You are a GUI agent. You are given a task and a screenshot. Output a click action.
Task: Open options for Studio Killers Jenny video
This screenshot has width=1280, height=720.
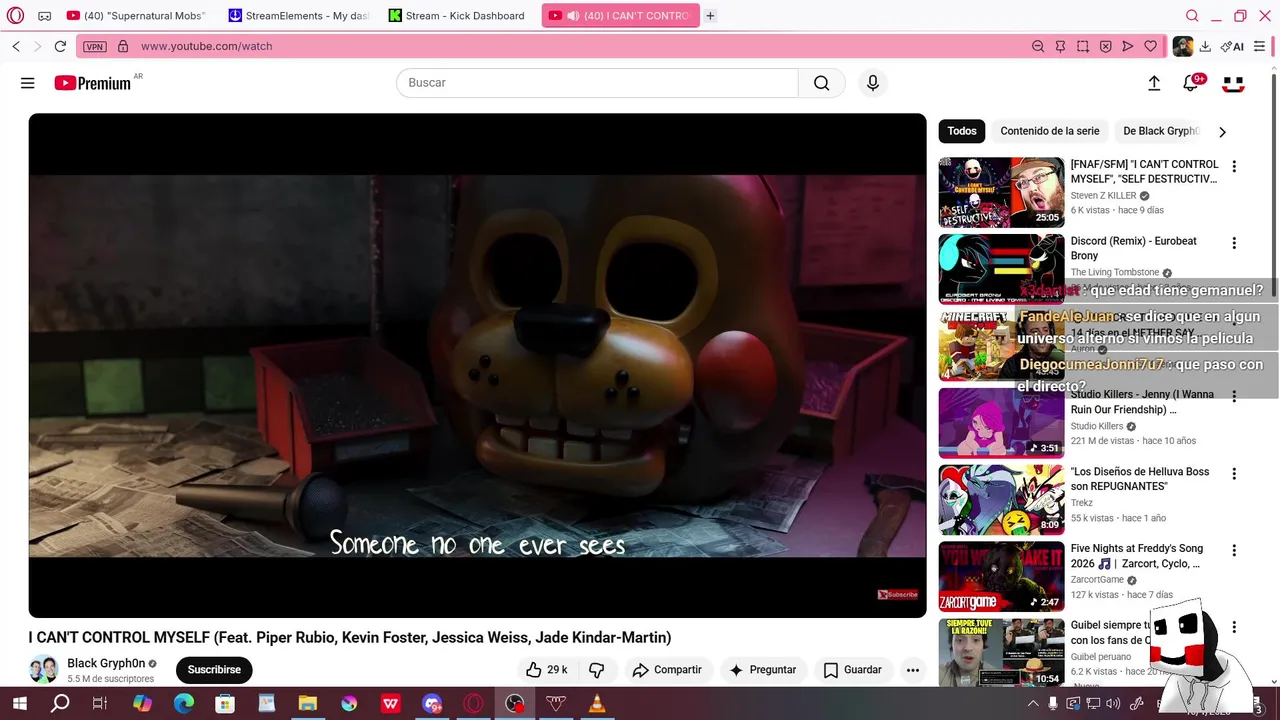(x=1234, y=396)
